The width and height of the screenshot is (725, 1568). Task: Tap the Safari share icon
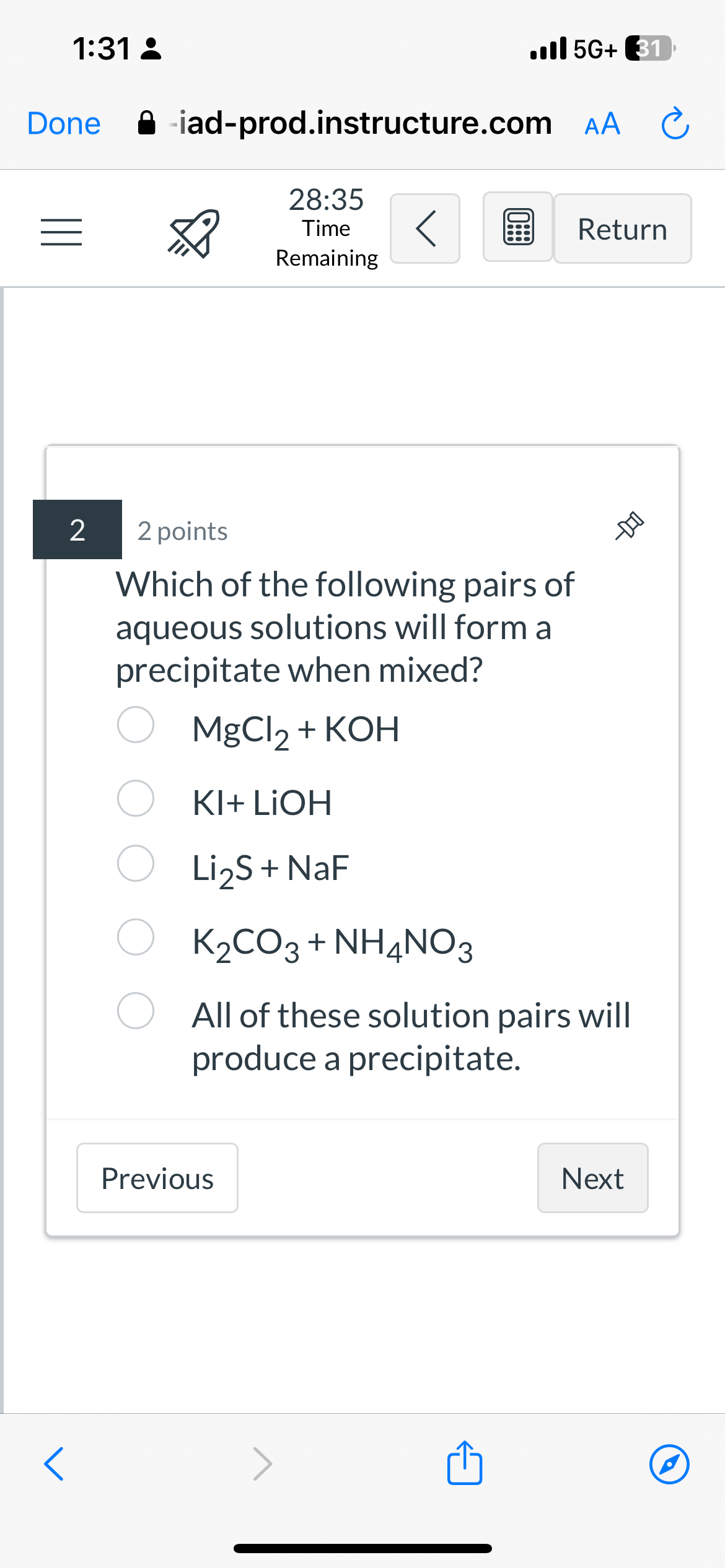466,1463
